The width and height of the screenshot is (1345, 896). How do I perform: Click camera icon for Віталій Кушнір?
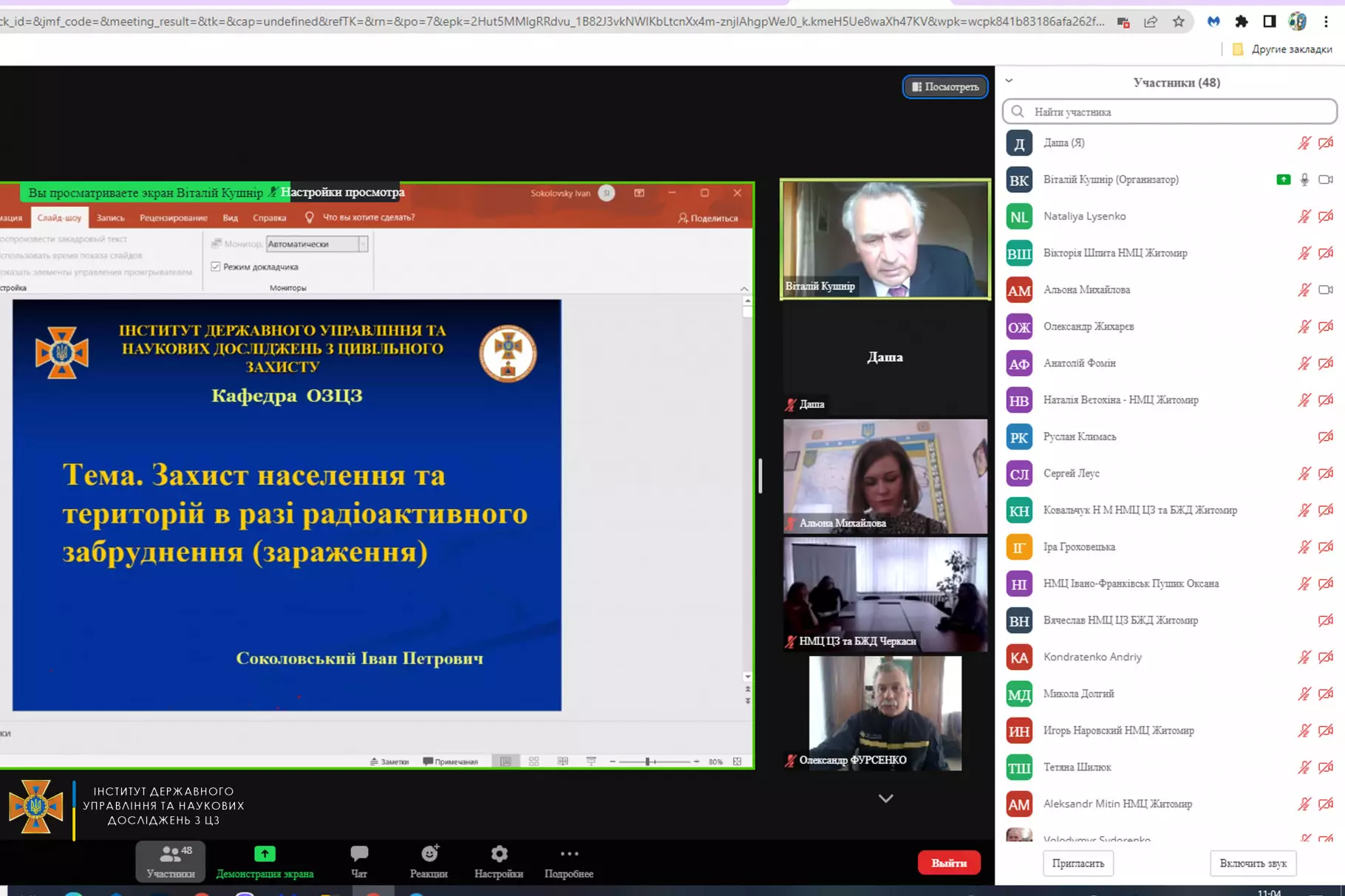pyautogui.click(x=1326, y=179)
